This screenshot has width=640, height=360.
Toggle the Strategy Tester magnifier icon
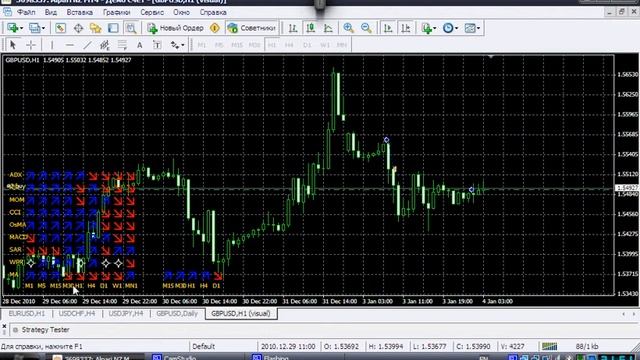131,28
